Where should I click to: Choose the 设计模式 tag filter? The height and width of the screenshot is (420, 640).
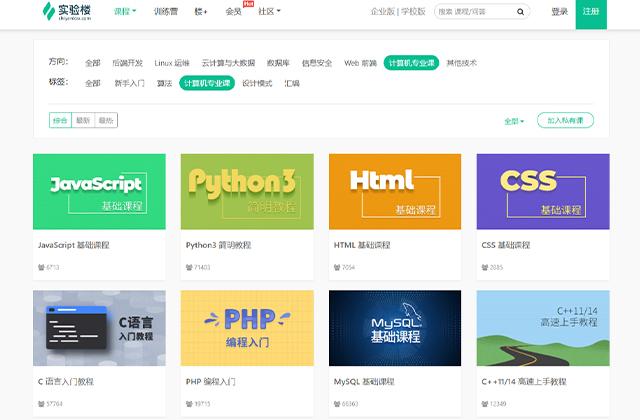pos(257,84)
